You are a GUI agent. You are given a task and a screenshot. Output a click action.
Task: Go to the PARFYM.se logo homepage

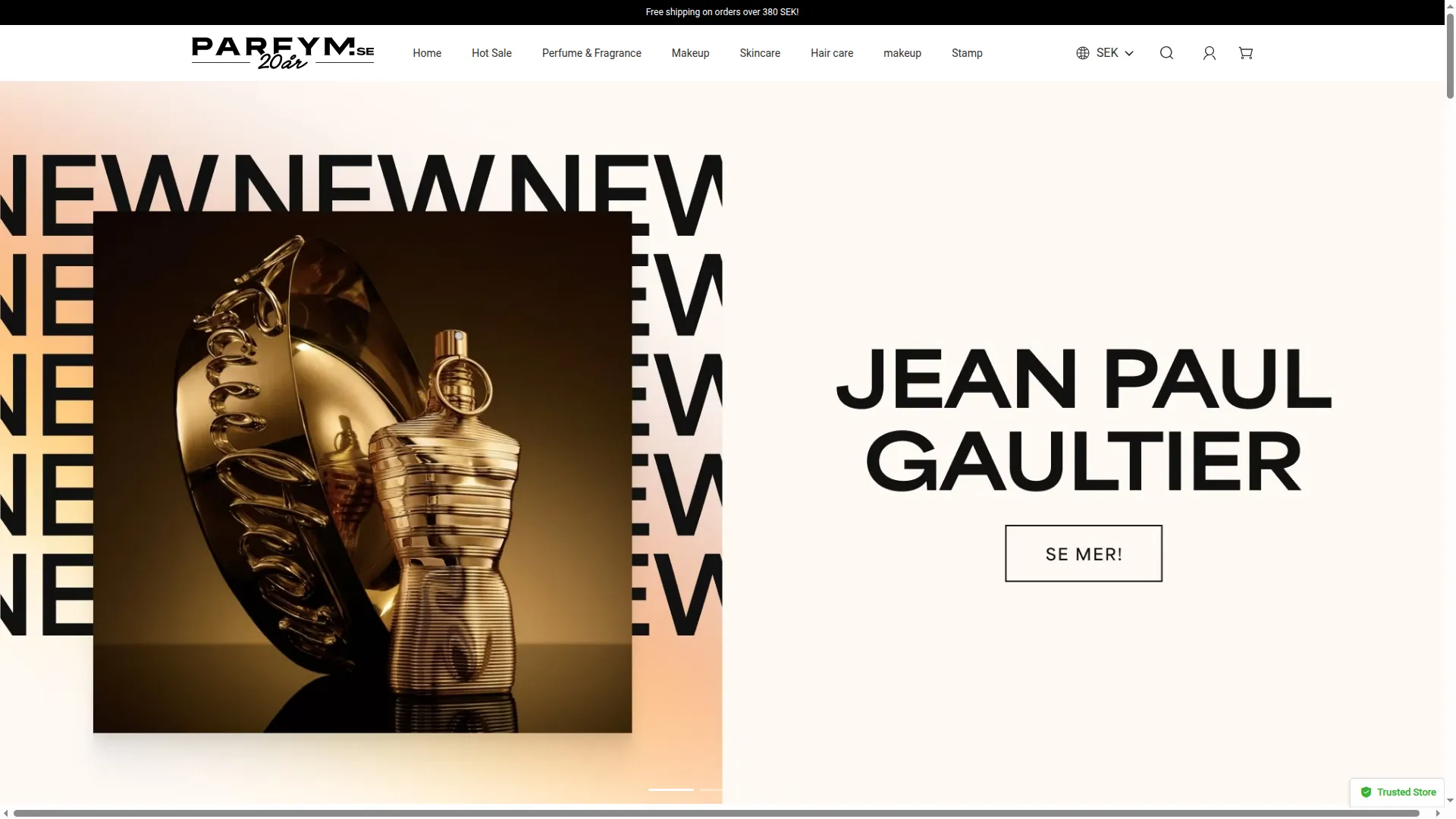[x=283, y=53]
